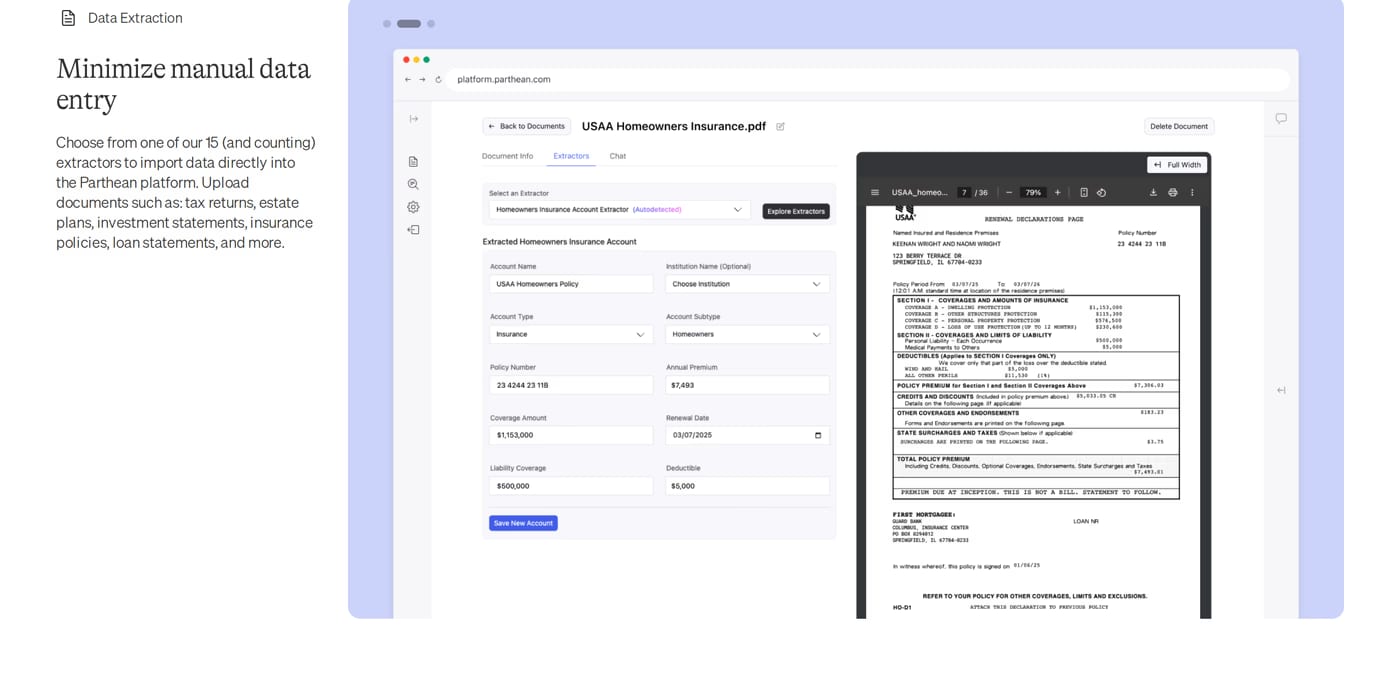Click the USAA_homeo... filename in PDF toolbar
Viewport: 1400px width, 674px height.
[x=920, y=192]
